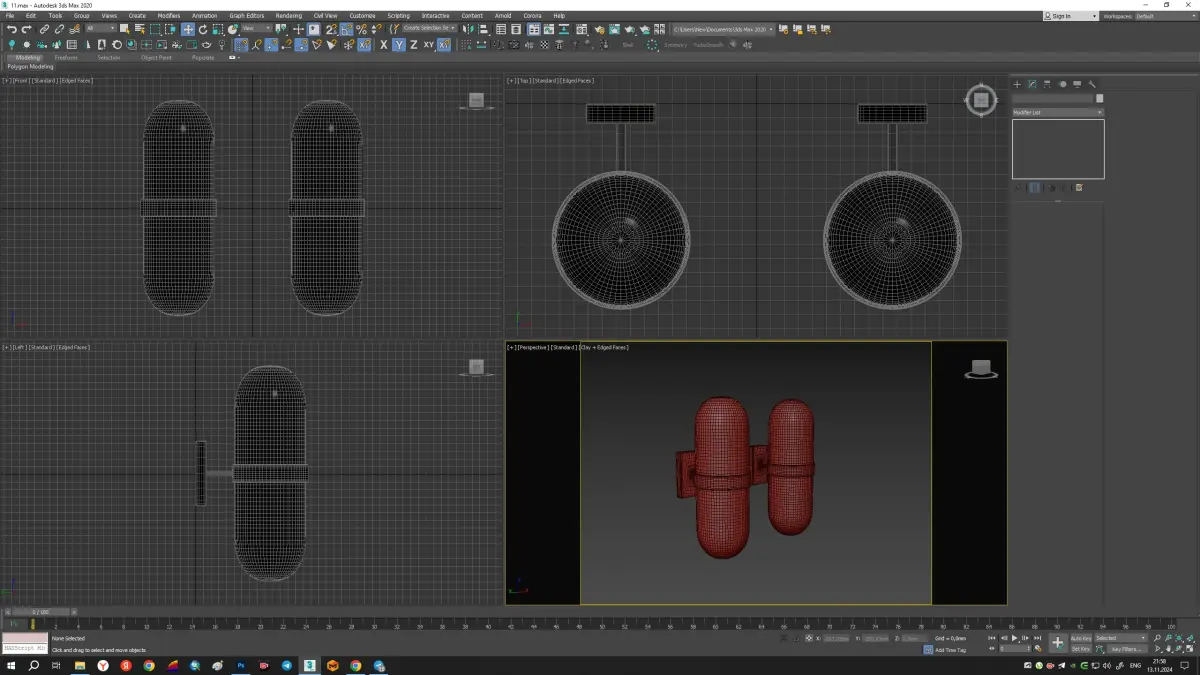The height and width of the screenshot is (675, 1200).
Task: Expand the Modifier List dropdown
Action: (x=1057, y=112)
